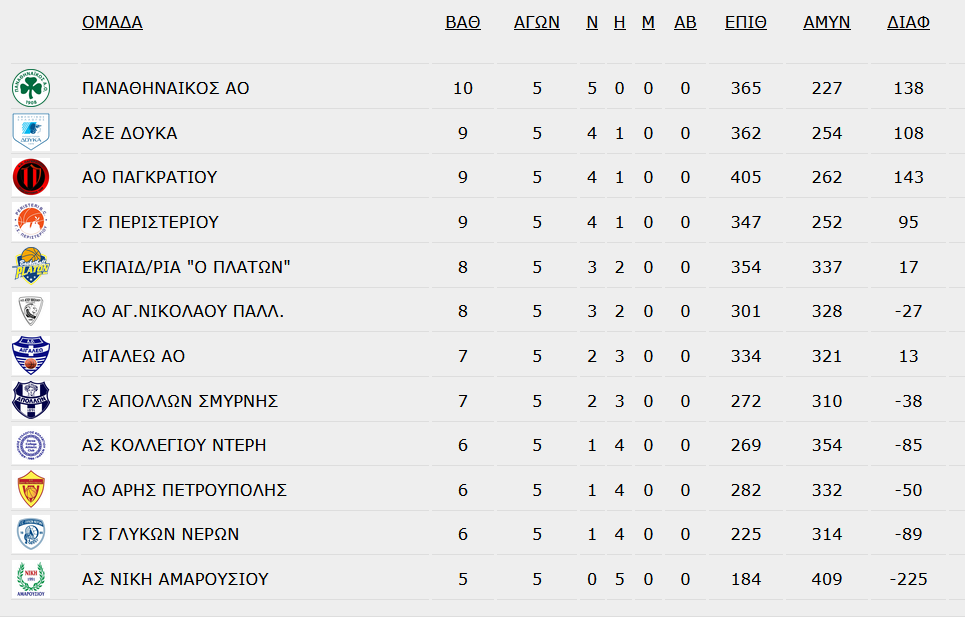Sort by ΑΜΥΝ defense column header
This screenshot has height=617, width=965.
[x=827, y=22]
